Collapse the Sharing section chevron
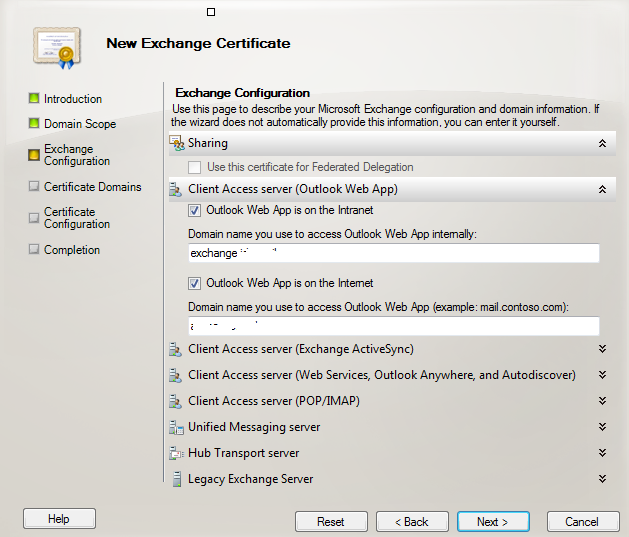 602,143
